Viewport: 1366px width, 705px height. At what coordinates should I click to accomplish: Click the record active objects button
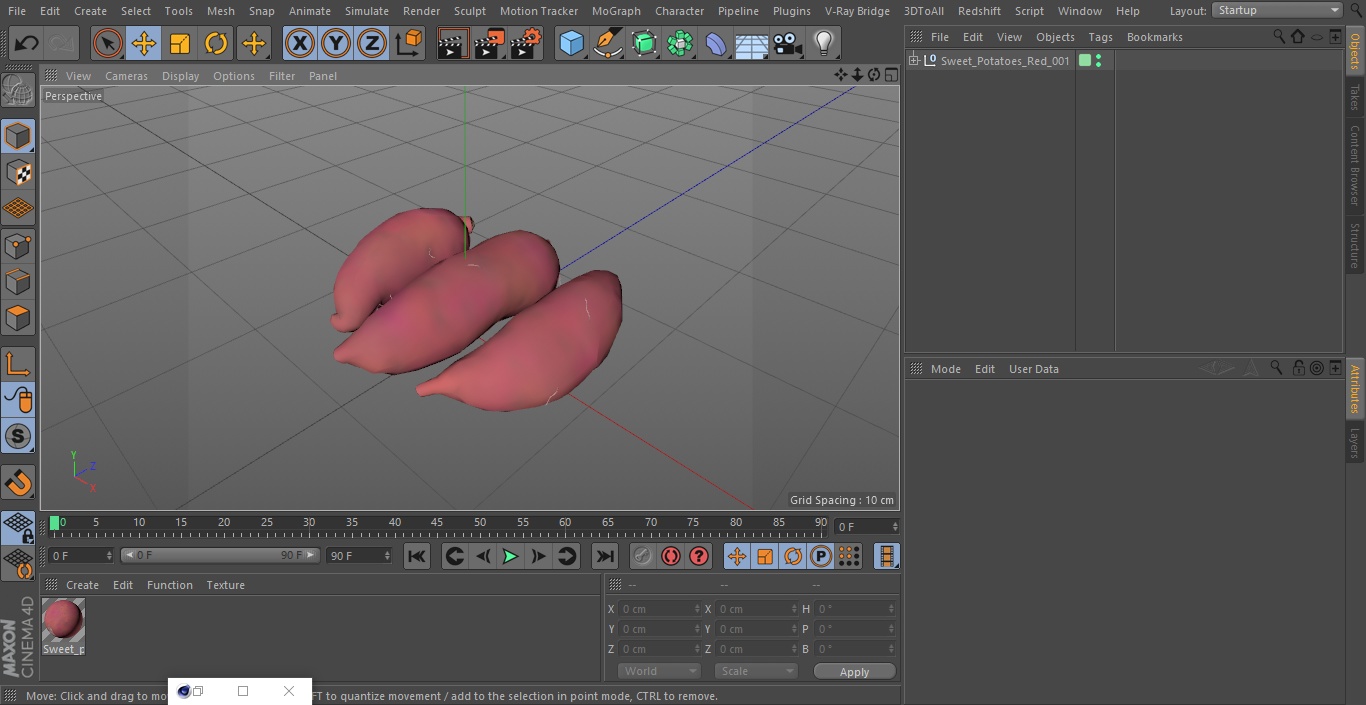coord(643,556)
